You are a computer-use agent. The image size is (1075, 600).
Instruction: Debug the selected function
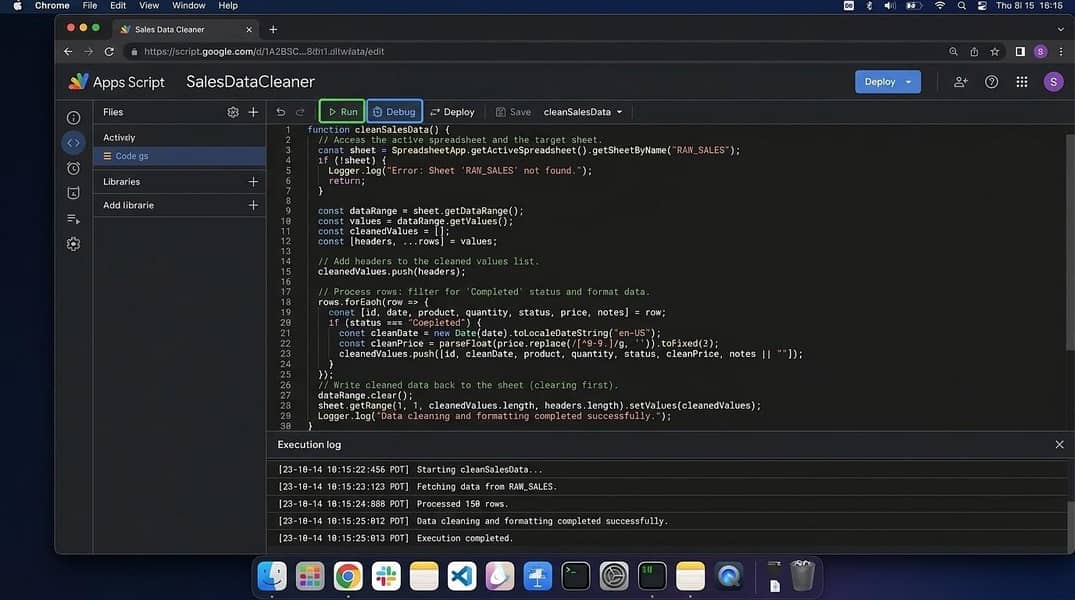pos(394,112)
